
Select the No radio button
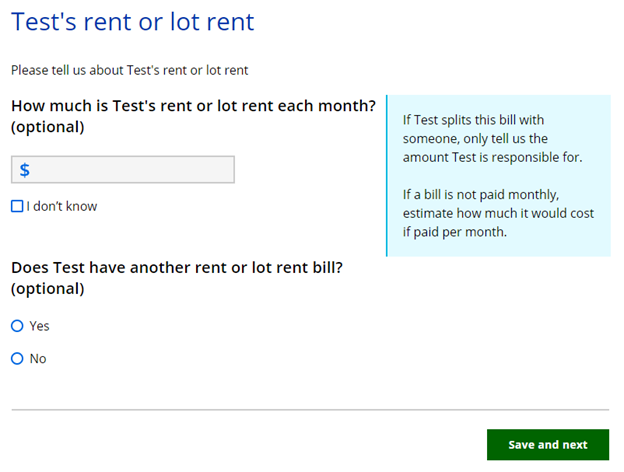17,358
